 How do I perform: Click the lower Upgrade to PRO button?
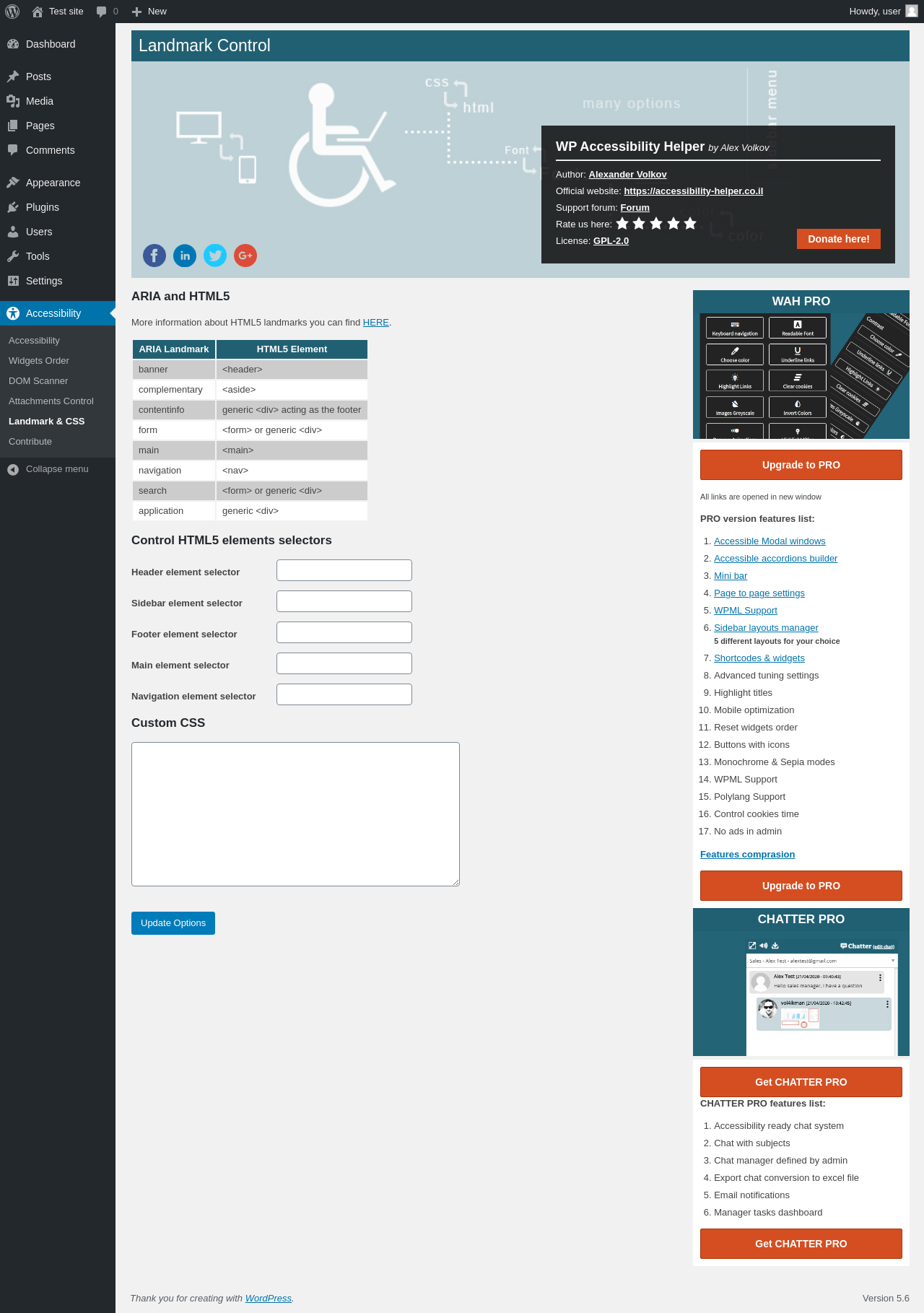pos(801,886)
